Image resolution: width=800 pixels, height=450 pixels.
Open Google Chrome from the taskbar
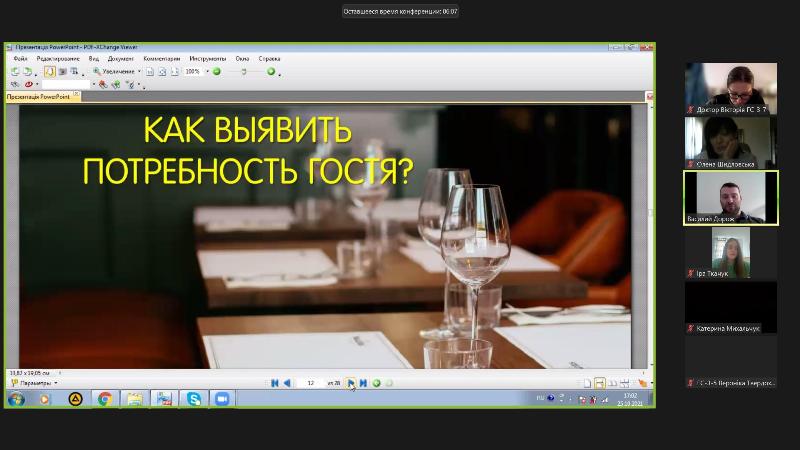click(105, 399)
